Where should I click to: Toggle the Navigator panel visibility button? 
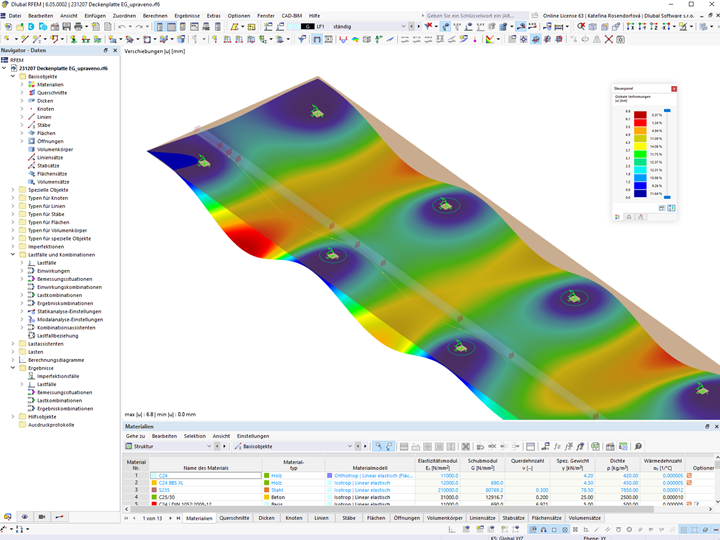pos(159,27)
